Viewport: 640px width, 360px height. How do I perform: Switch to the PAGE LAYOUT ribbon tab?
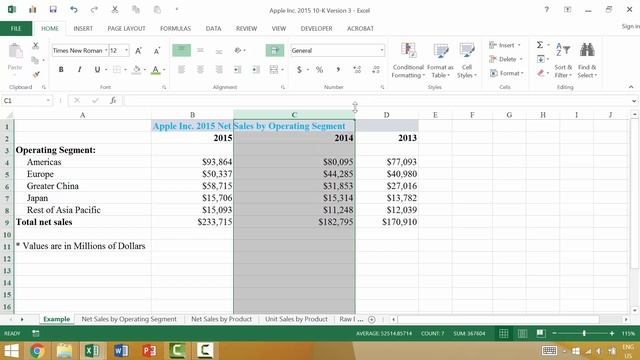tap(126, 29)
